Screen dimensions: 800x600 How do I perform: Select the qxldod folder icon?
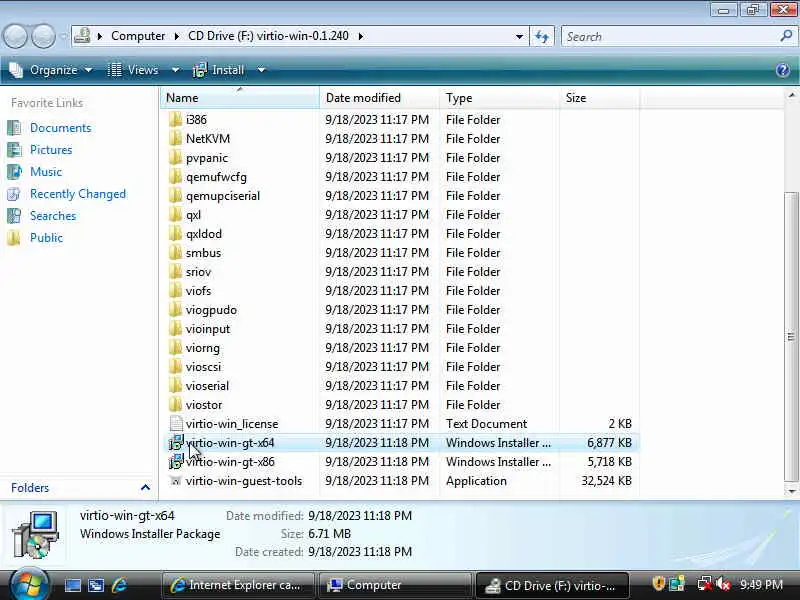(176, 234)
